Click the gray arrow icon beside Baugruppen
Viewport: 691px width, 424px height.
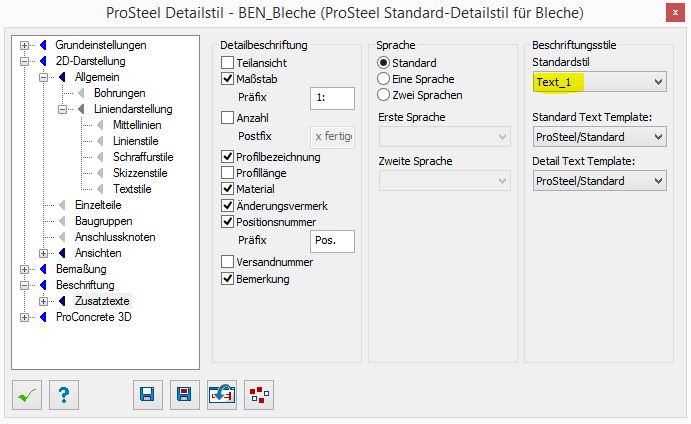click(62, 221)
